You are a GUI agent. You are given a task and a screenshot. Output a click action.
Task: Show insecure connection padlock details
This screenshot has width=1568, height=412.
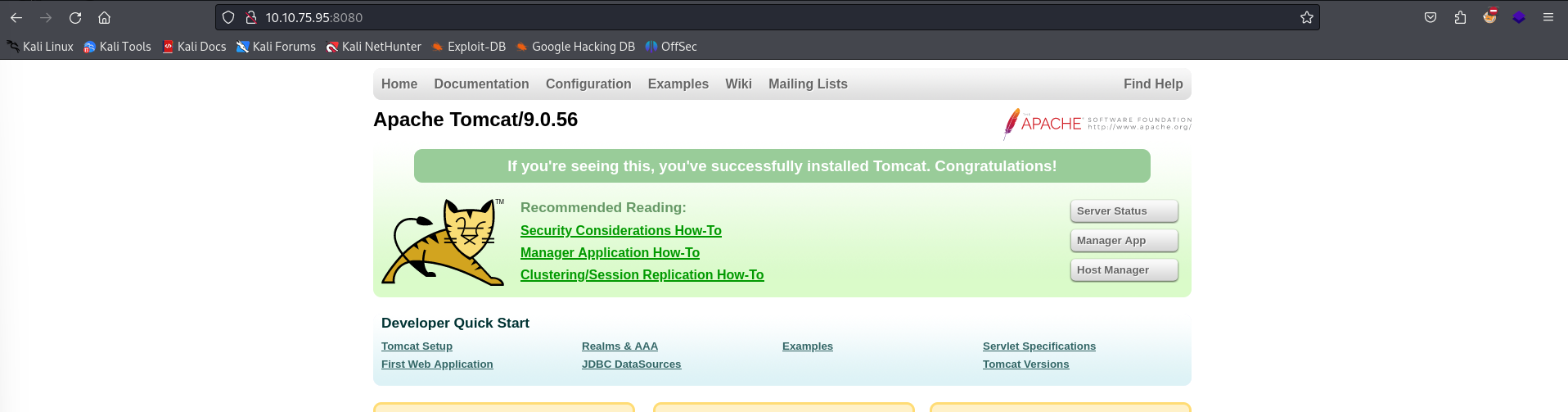(x=251, y=17)
